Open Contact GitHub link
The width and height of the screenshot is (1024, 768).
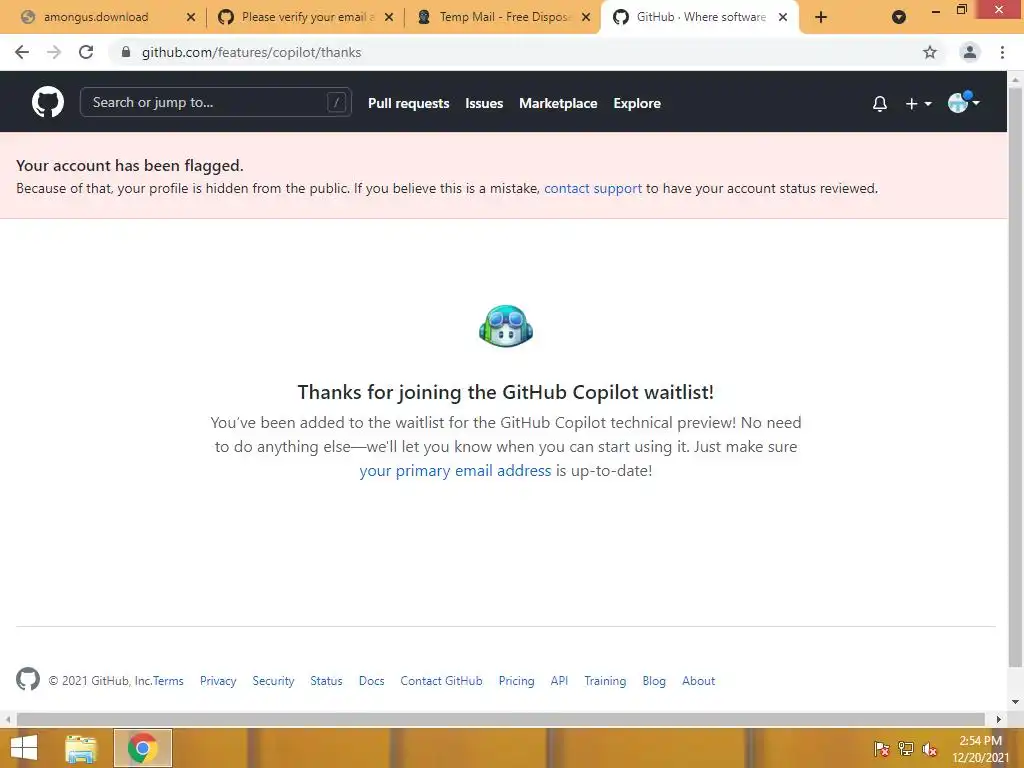tap(441, 680)
